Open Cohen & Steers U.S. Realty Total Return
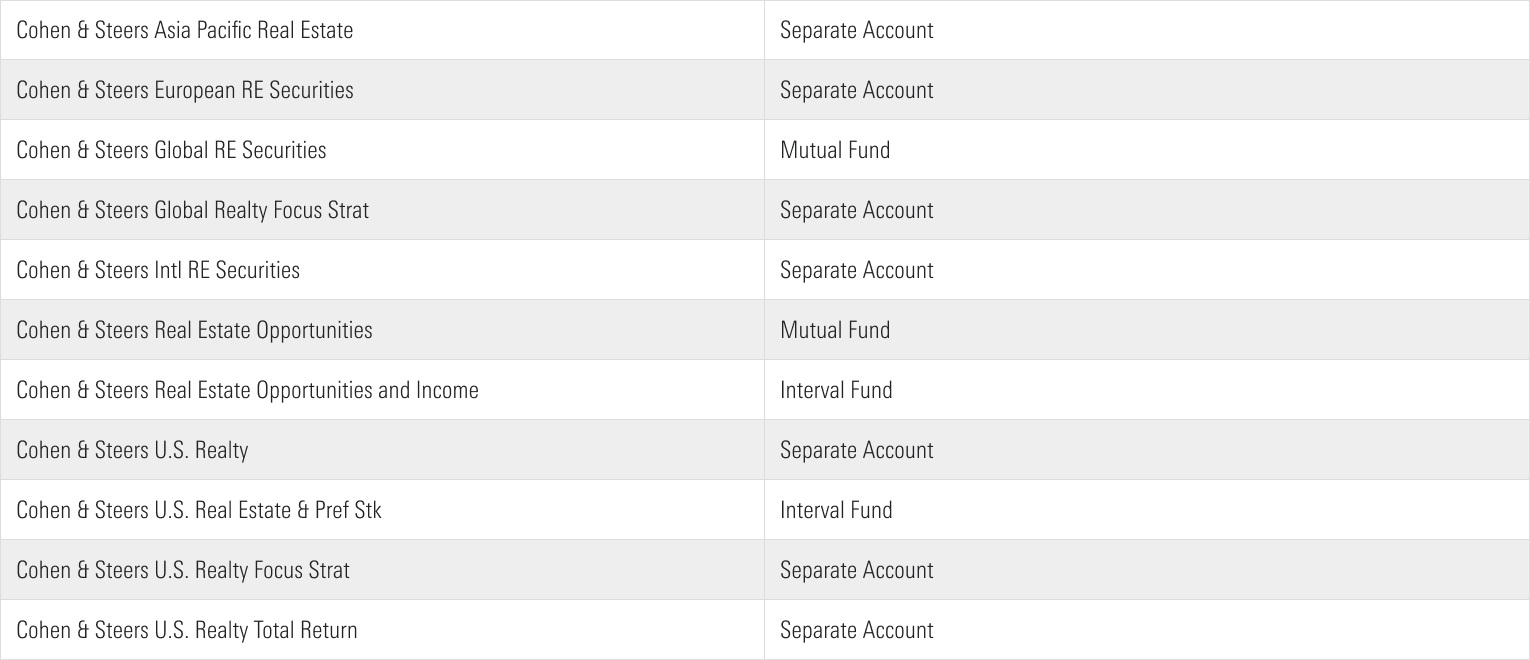Screen dimensions: 1530x660 coord(187,630)
